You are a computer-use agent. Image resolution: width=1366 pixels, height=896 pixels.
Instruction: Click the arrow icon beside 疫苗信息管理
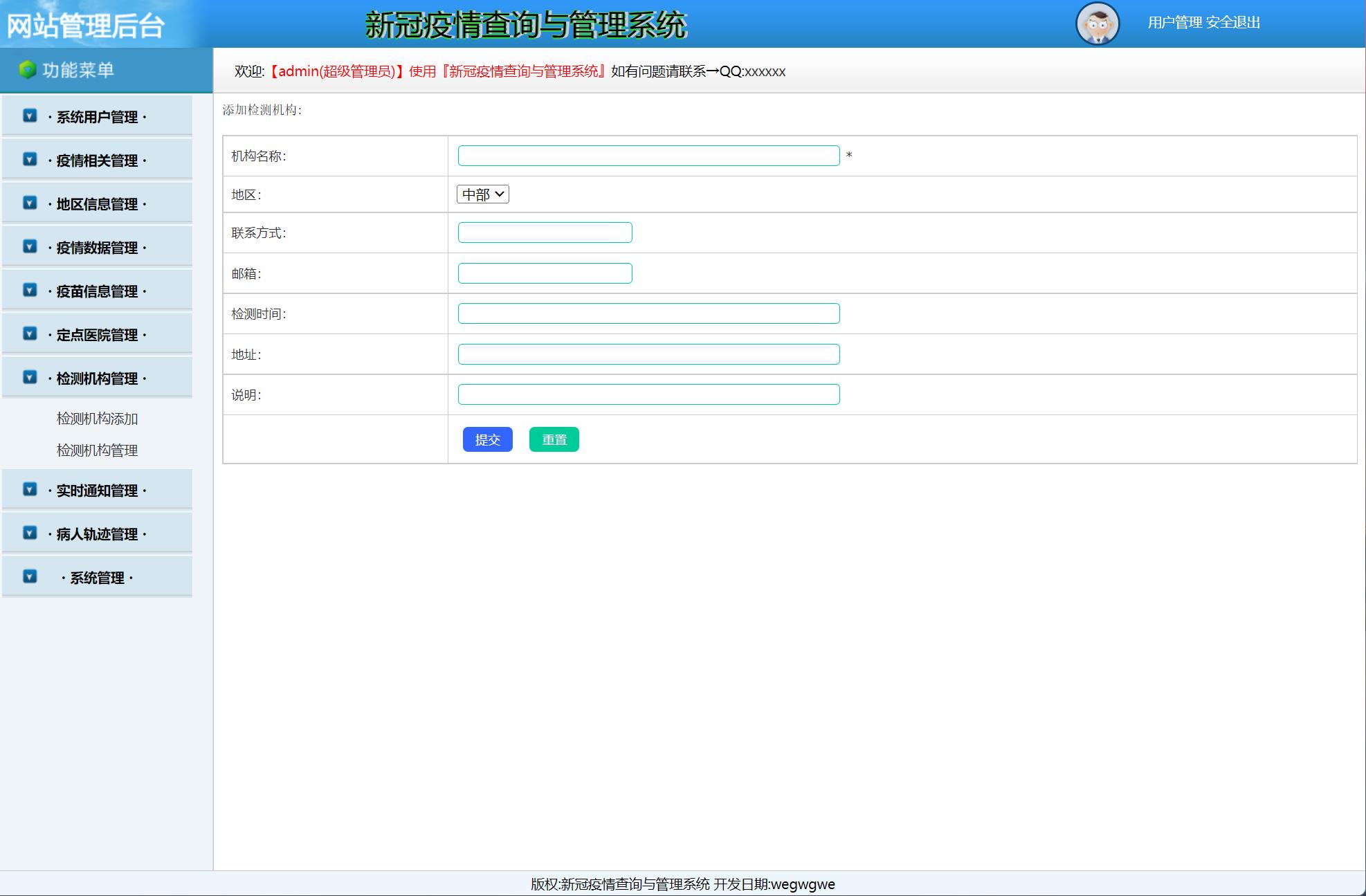(x=30, y=290)
